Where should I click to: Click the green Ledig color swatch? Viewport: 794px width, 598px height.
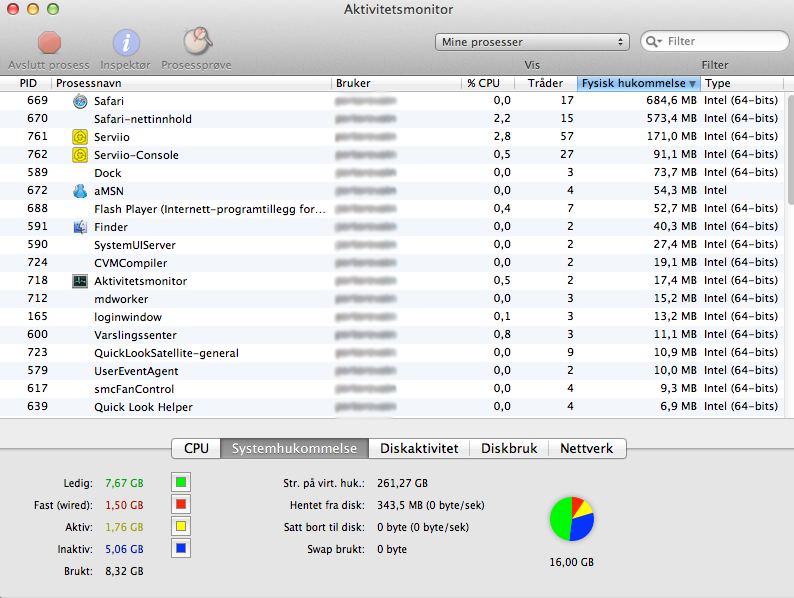point(181,483)
